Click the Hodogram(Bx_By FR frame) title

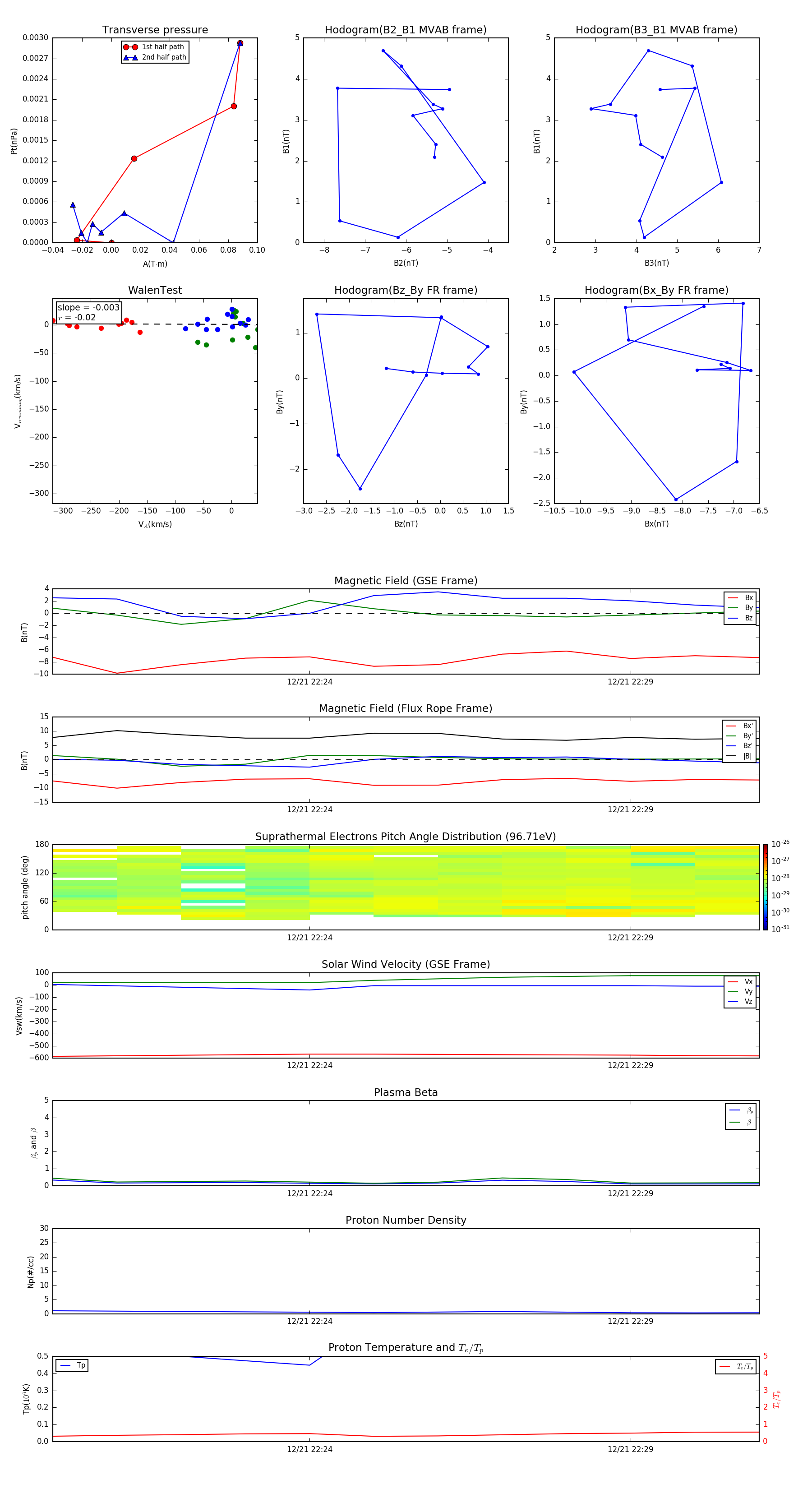coord(656,290)
